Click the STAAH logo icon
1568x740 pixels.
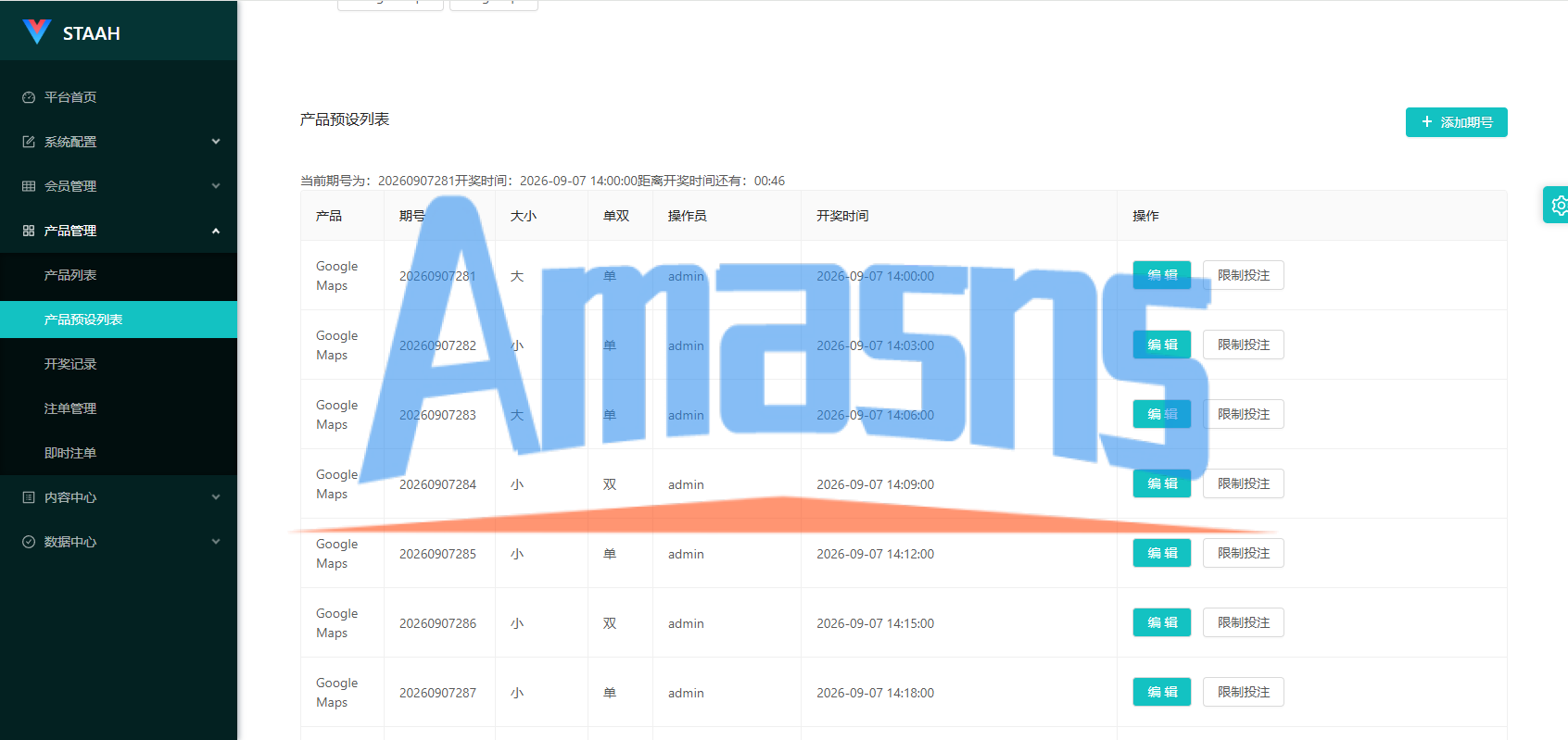pos(36,32)
